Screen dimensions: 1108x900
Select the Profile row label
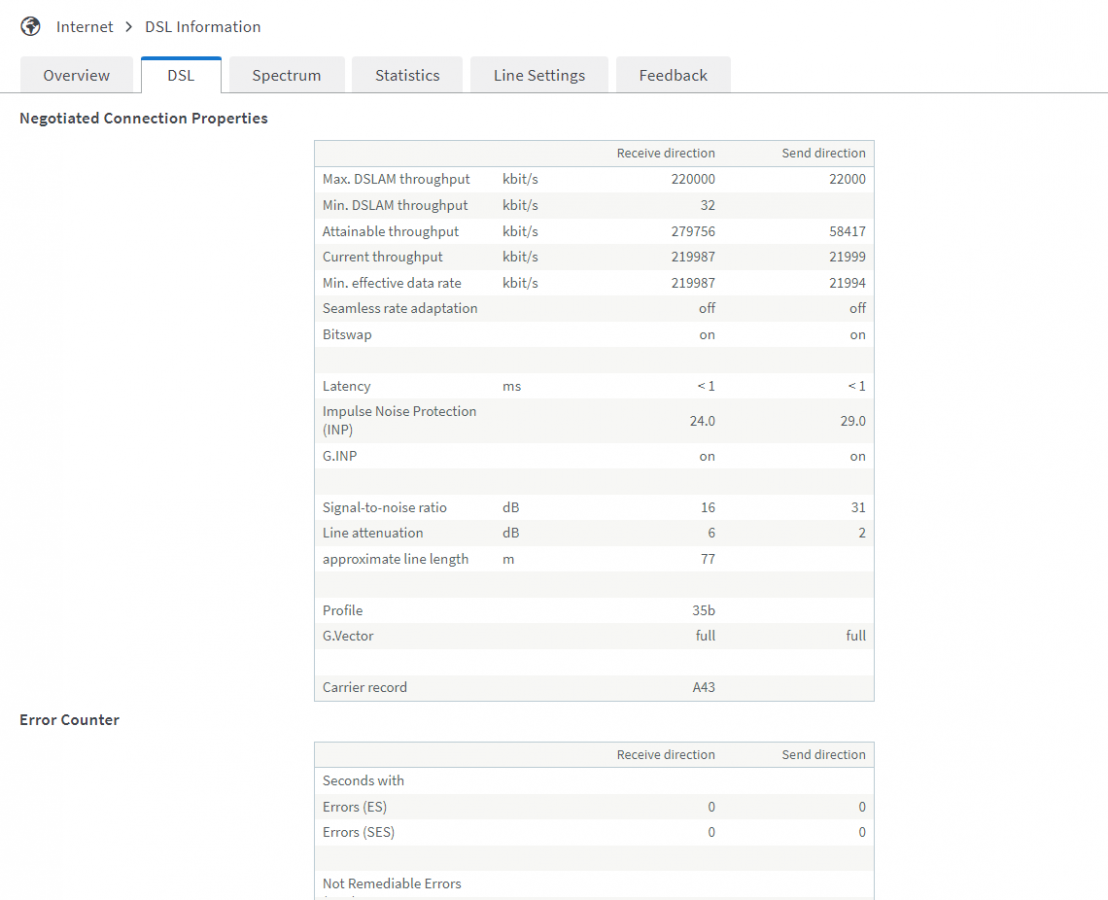coord(343,610)
